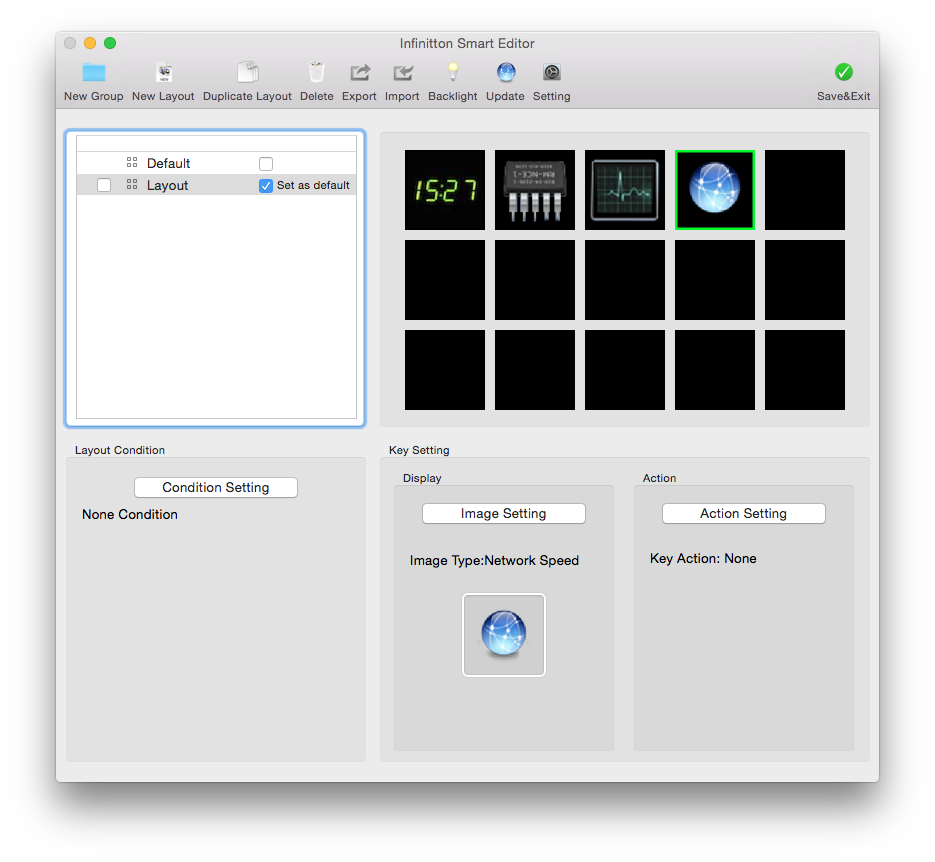Screen dimensions: 935x862
Task: Uncheck the Set as default checkbox
Action: coord(266,186)
